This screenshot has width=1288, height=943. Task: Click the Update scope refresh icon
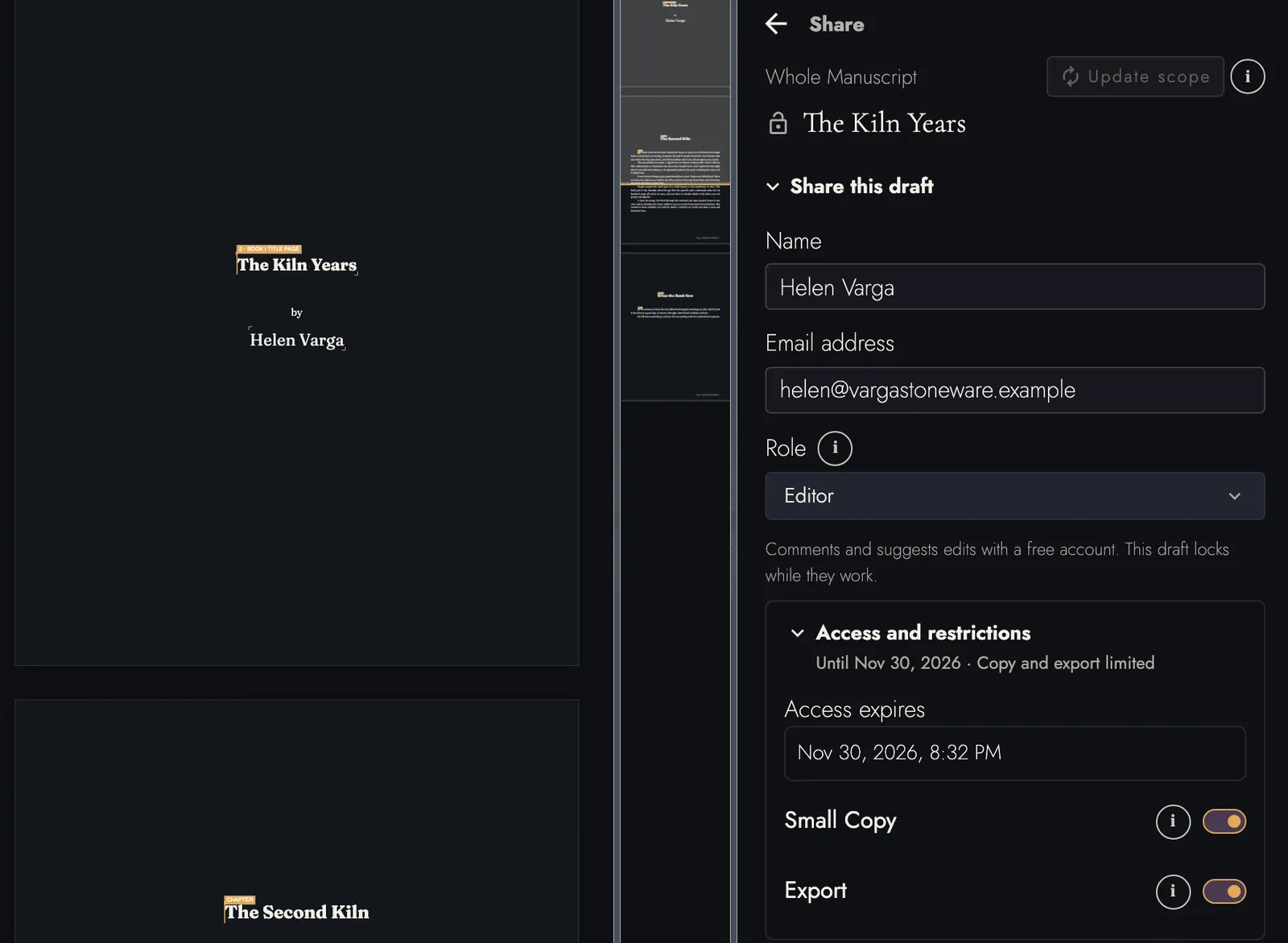click(x=1071, y=77)
